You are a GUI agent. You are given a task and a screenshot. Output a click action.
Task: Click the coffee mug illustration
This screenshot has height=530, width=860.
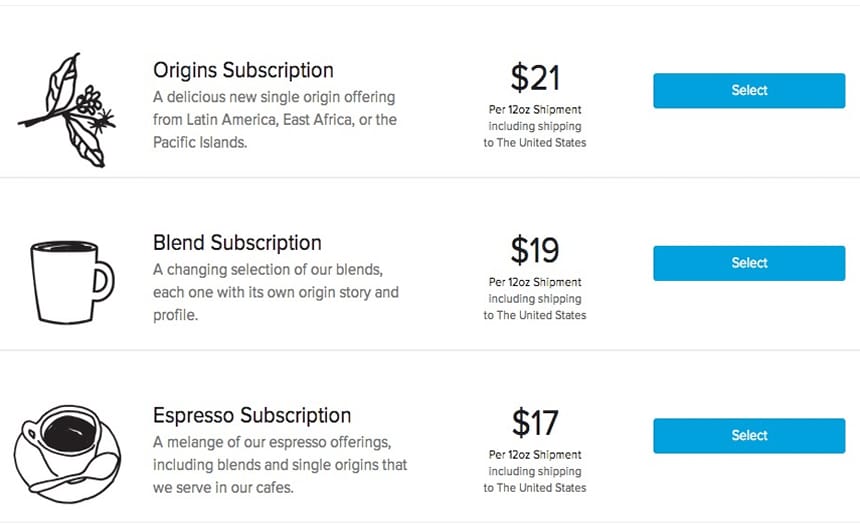click(72, 282)
